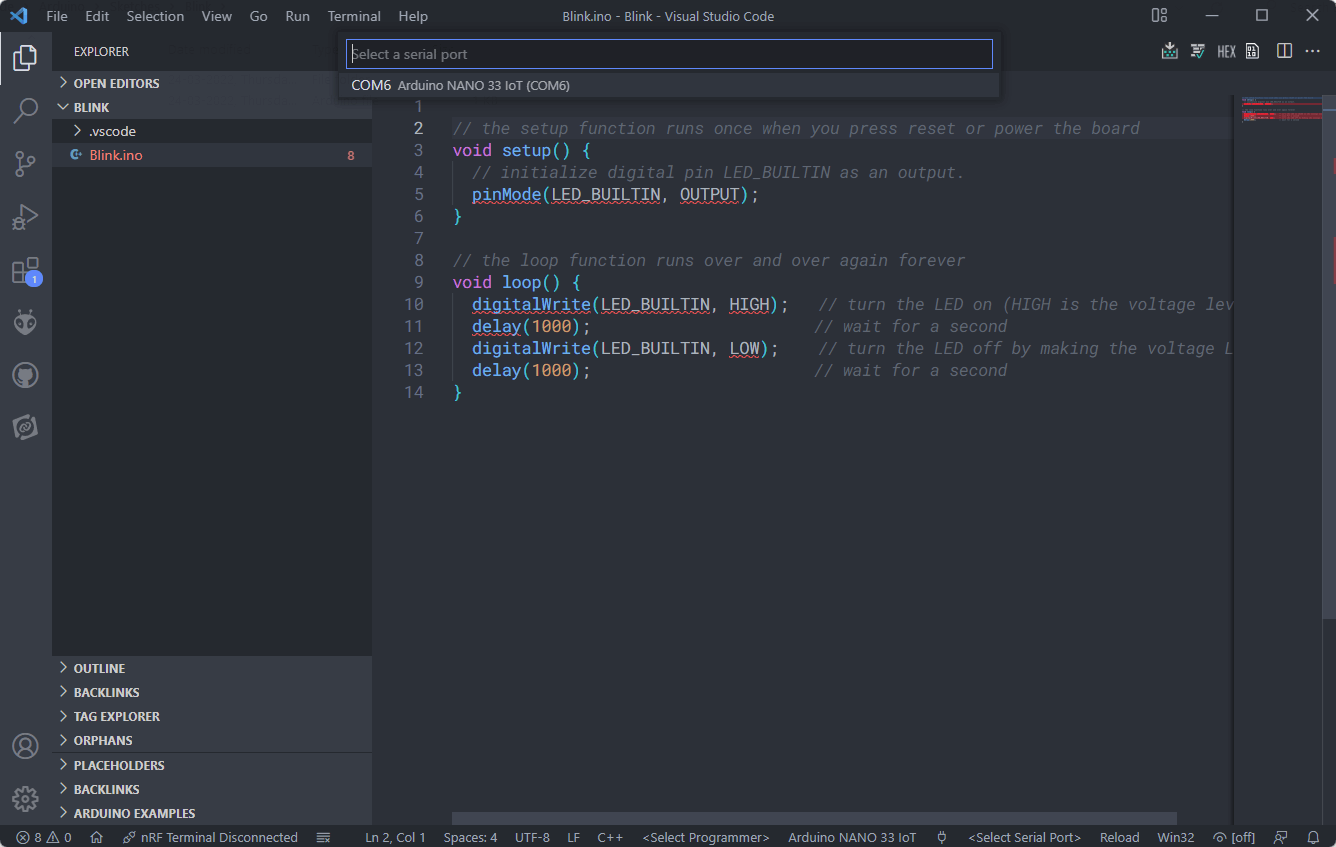Toggle the eye [off] status bar item

click(1234, 837)
